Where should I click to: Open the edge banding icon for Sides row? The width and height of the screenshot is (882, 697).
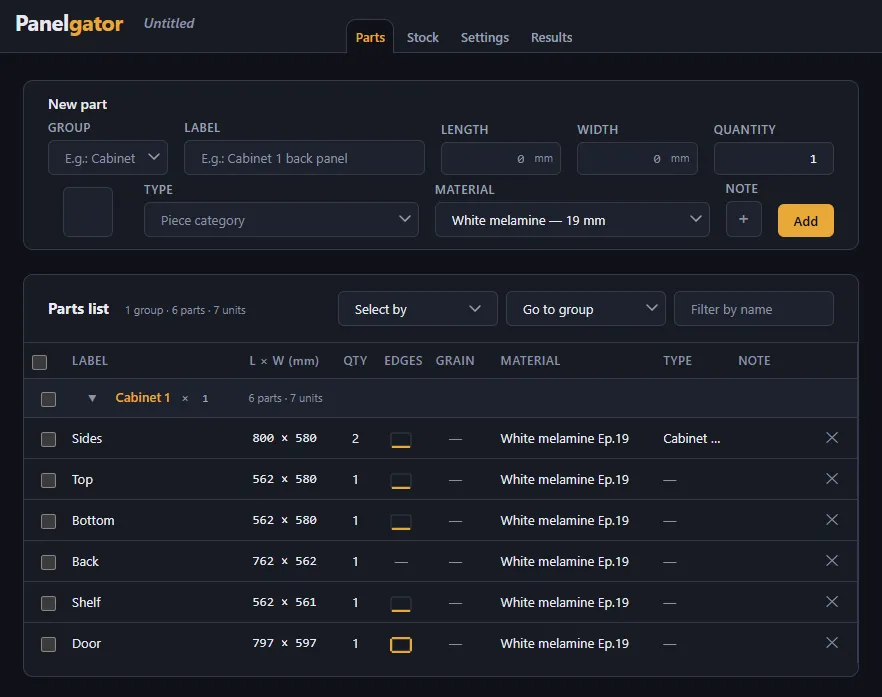tap(400, 439)
